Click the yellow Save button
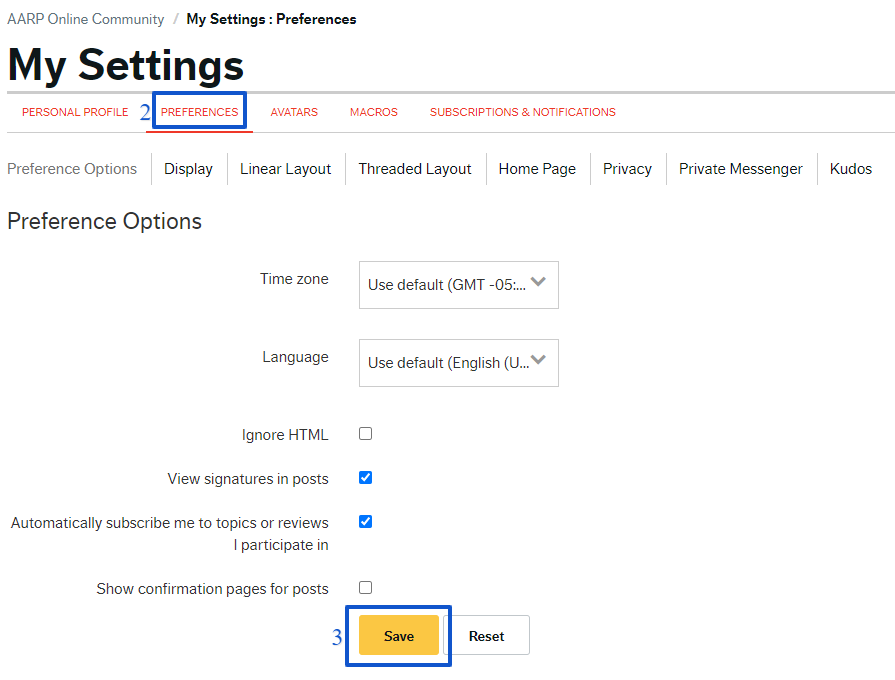 tap(398, 636)
